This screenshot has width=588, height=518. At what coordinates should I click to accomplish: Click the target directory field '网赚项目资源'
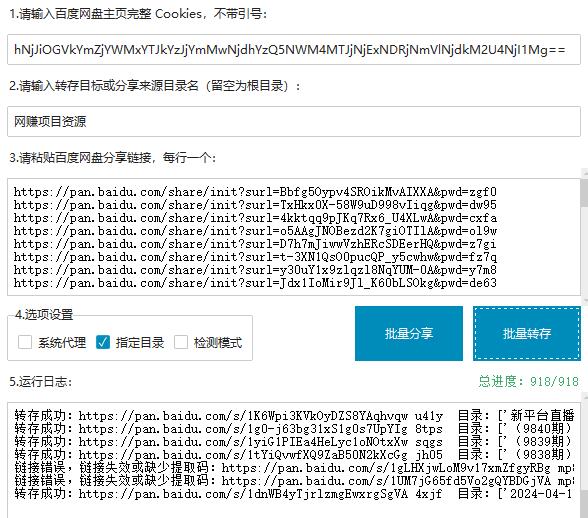pos(294,122)
